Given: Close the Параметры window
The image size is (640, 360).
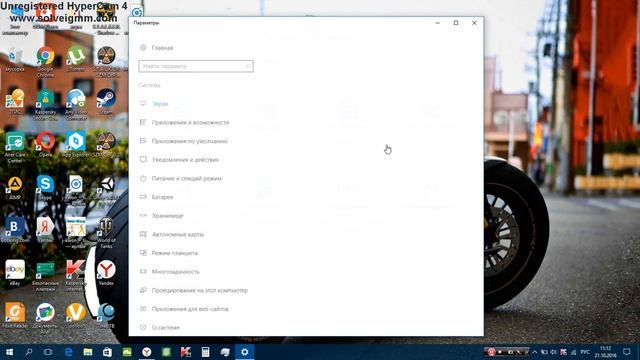Looking at the screenshot, I should [474, 23].
